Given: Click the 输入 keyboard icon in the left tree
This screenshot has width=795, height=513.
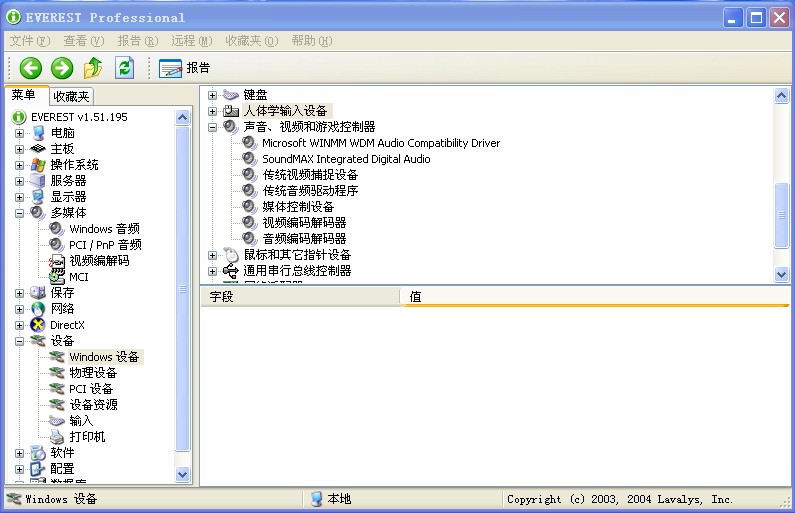Looking at the screenshot, I should (57, 421).
